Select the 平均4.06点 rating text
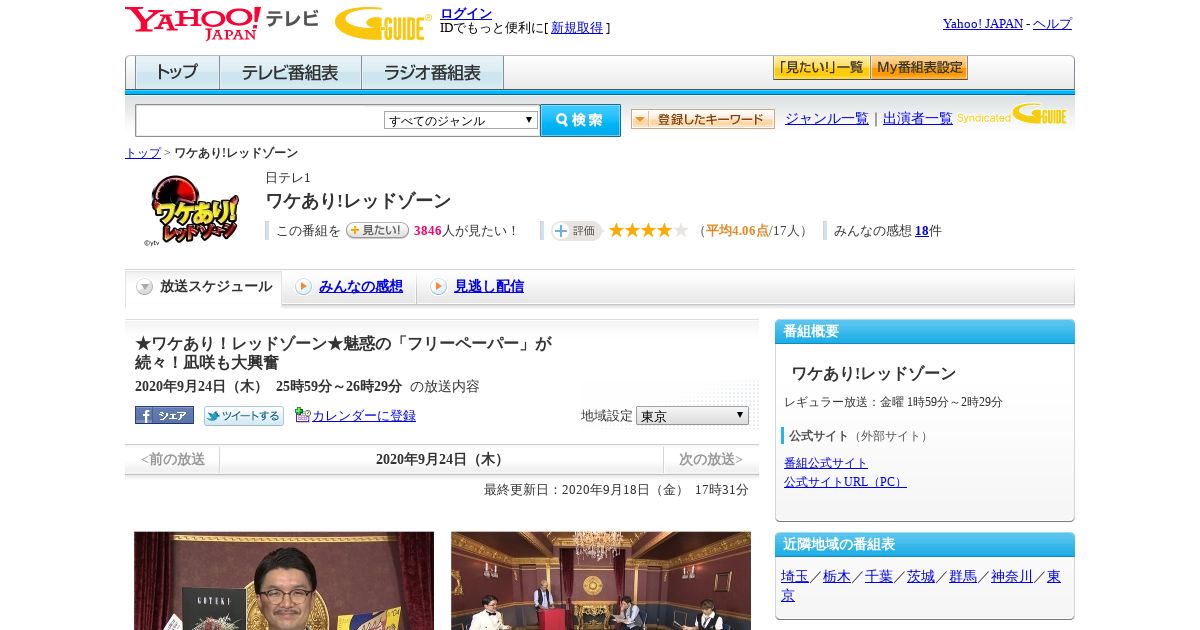Image resolution: width=1200 pixels, height=630 pixels. click(737, 231)
